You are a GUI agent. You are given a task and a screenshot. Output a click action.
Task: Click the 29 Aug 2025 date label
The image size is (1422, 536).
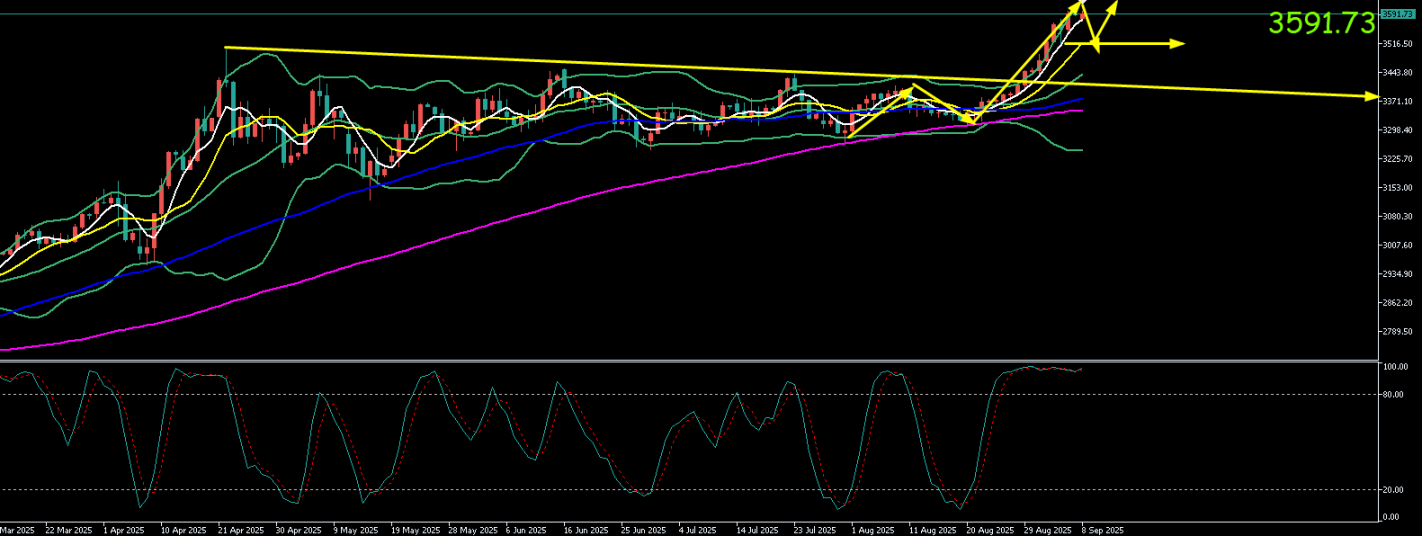coord(1046,530)
